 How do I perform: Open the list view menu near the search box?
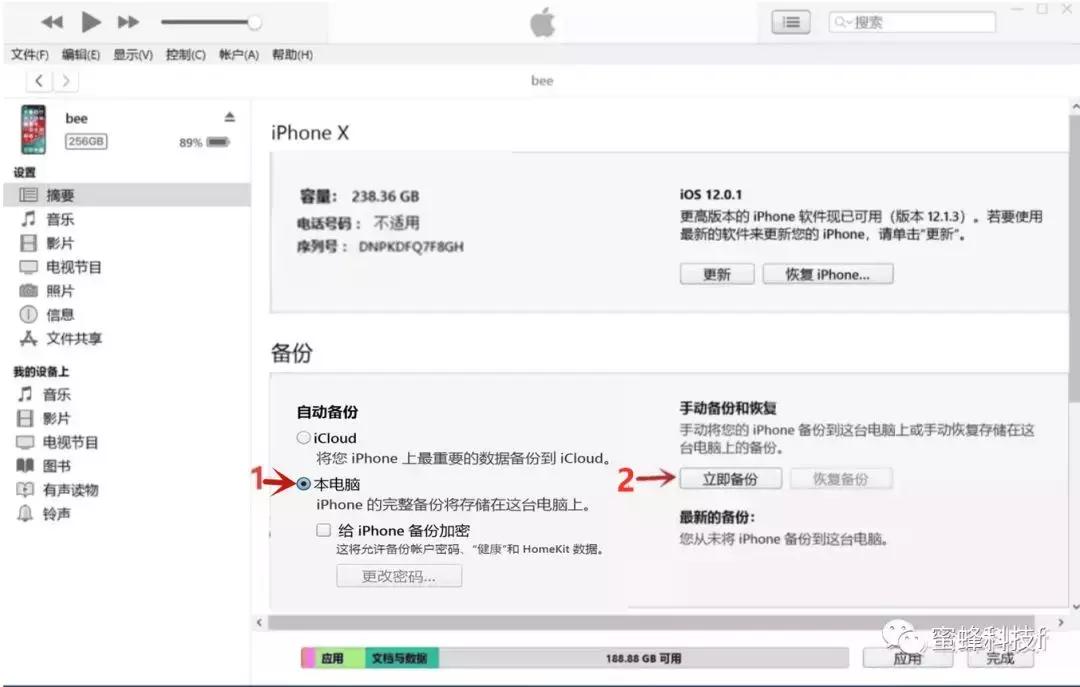click(790, 21)
